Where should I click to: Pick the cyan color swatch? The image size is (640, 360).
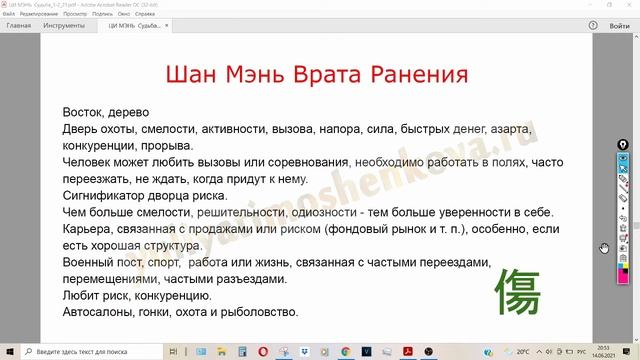(620, 266)
